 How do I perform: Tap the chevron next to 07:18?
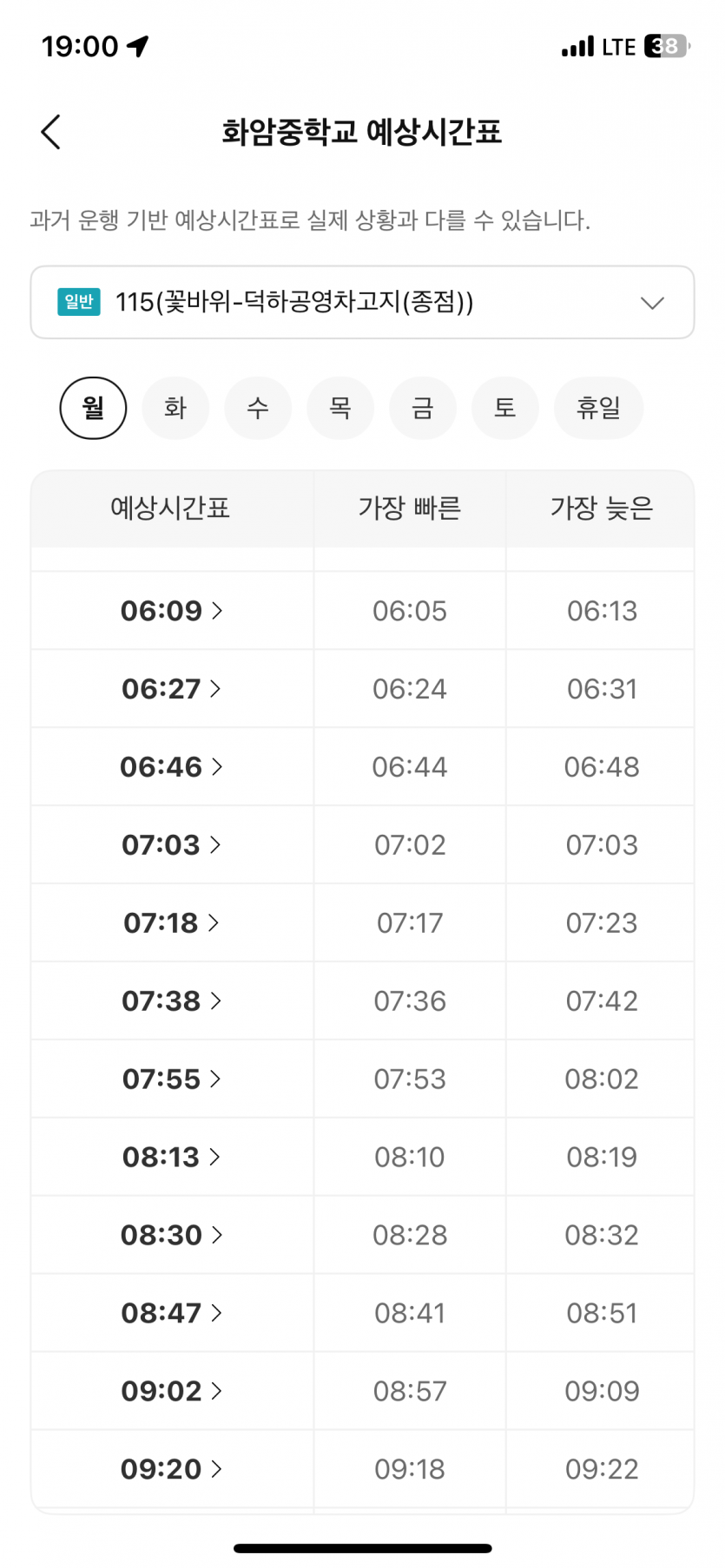coord(214,923)
